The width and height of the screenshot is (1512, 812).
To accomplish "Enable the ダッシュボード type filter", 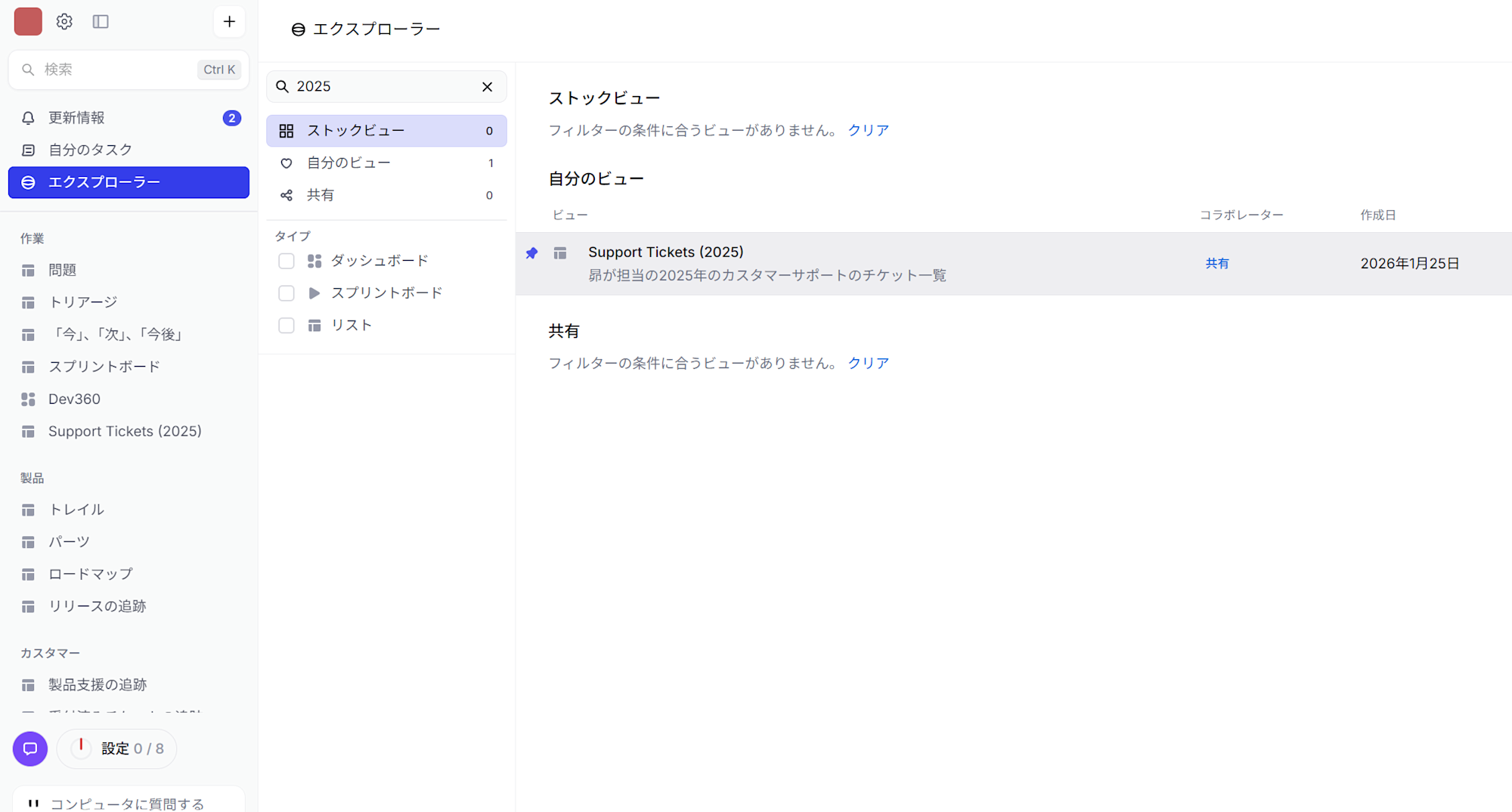I will click(x=286, y=260).
